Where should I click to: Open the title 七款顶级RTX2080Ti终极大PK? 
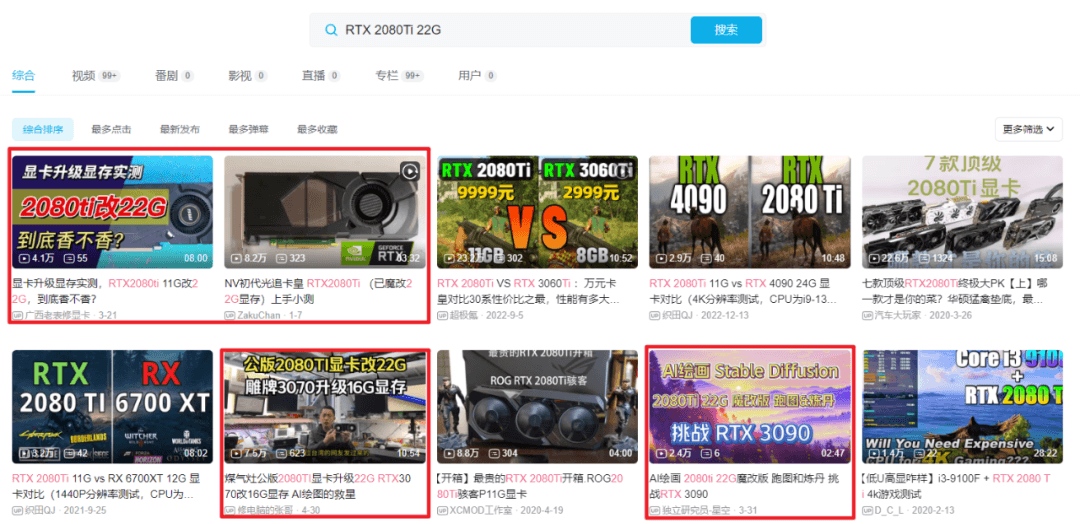click(956, 291)
